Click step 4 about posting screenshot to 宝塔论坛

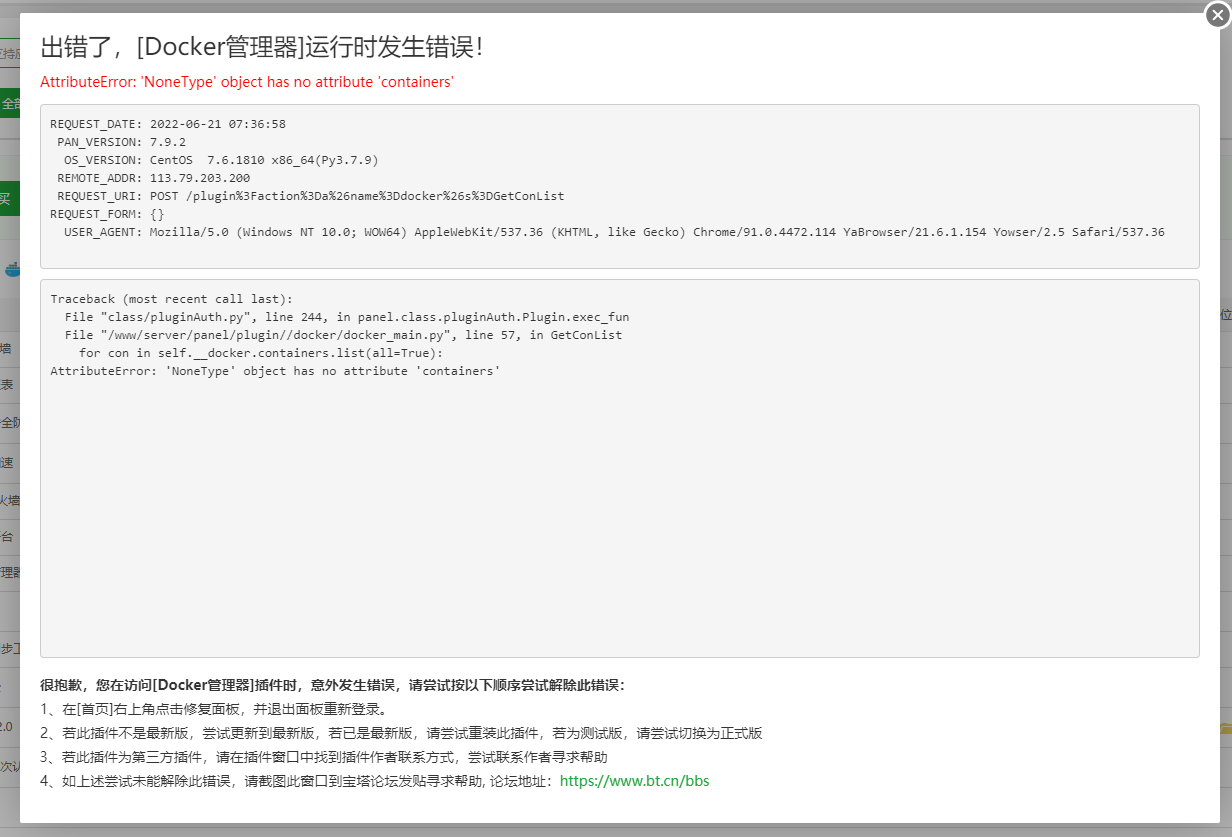coord(375,781)
